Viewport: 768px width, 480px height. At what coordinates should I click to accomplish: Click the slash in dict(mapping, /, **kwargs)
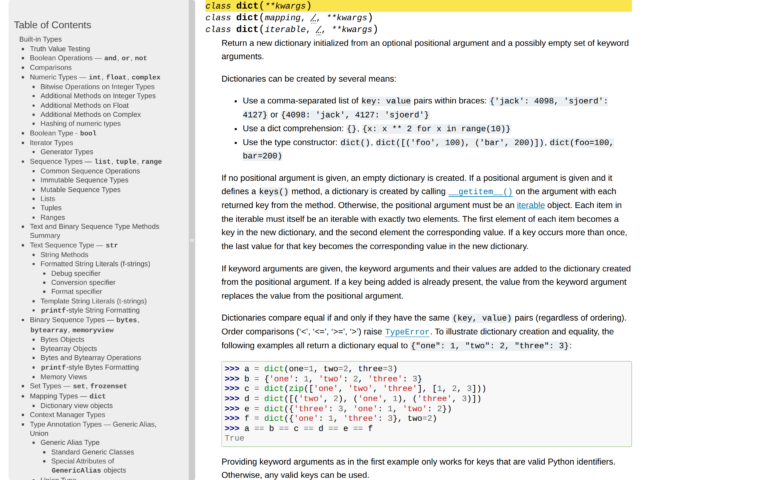pos(313,18)
